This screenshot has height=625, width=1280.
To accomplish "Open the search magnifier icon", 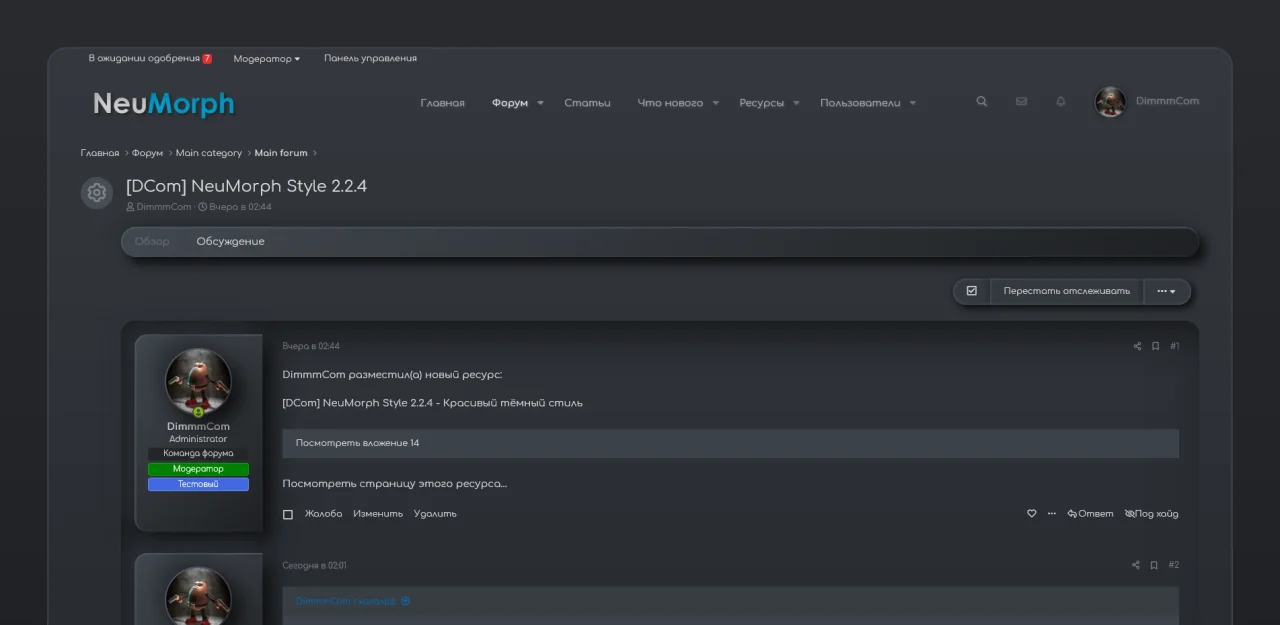I will 981,102.
